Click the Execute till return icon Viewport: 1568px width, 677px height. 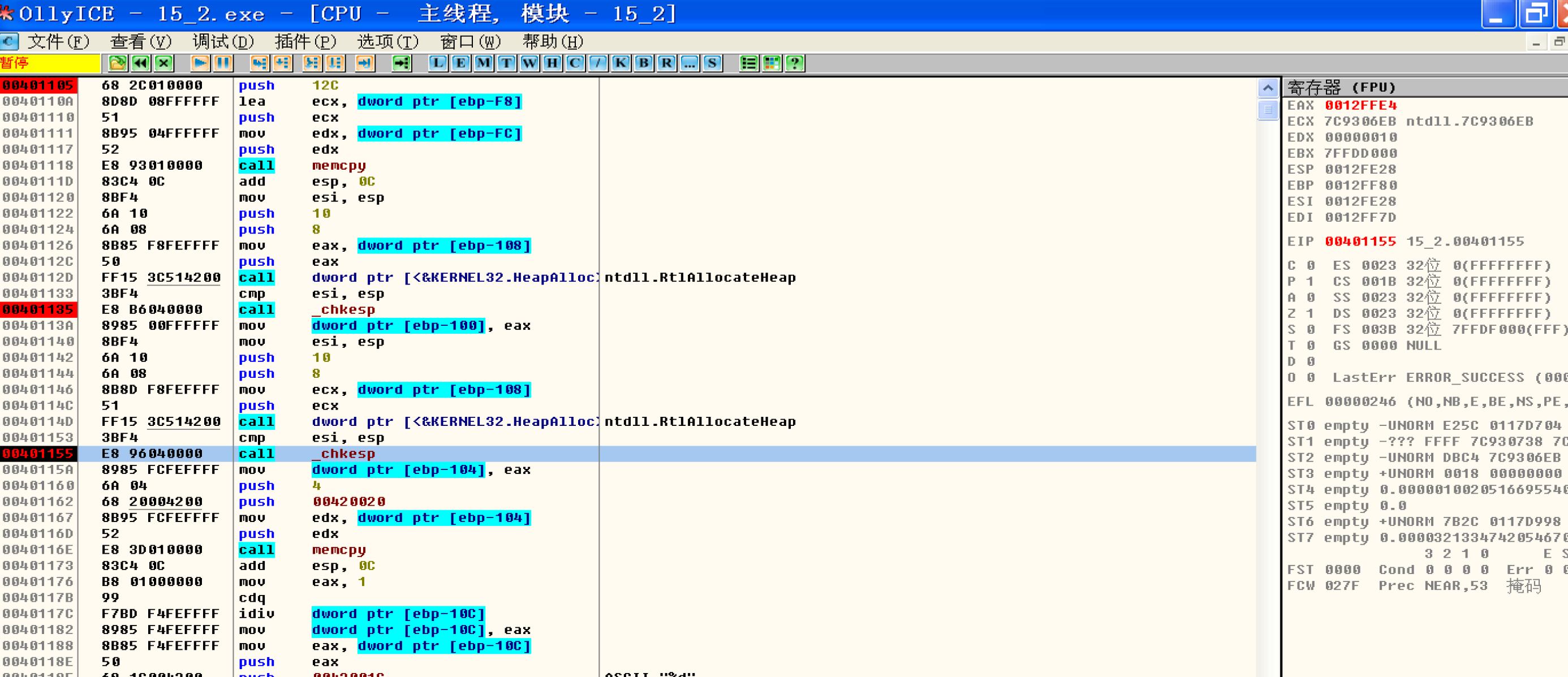365,63
